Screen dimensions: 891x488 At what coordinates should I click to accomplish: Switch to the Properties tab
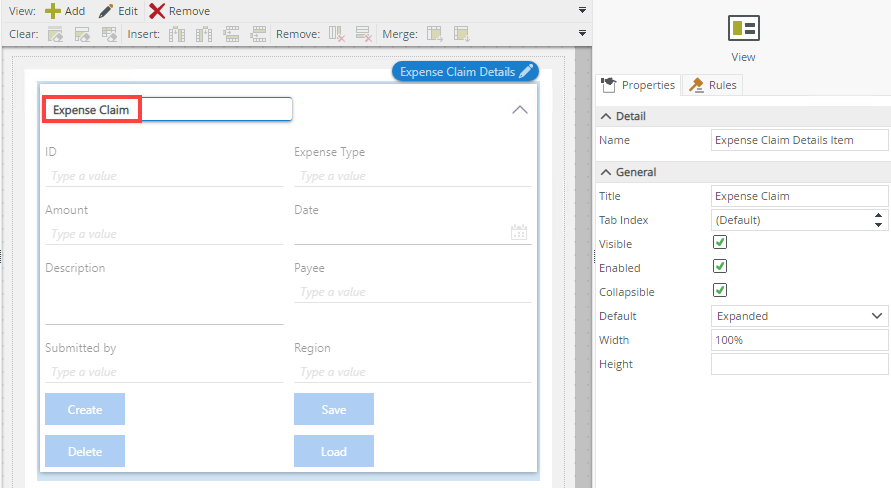[x=638, y=85]
